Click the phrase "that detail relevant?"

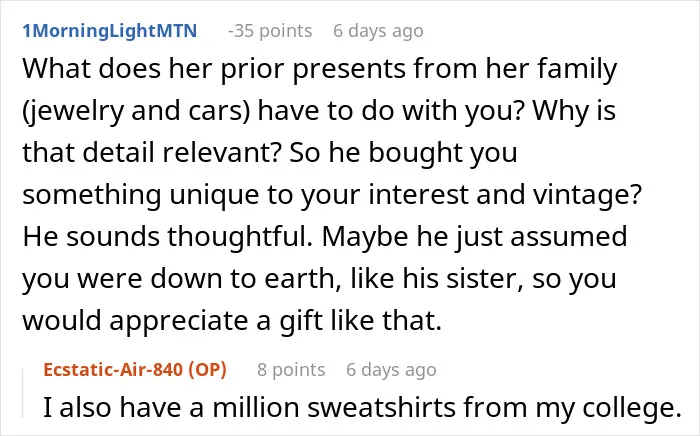pos(152,152)
